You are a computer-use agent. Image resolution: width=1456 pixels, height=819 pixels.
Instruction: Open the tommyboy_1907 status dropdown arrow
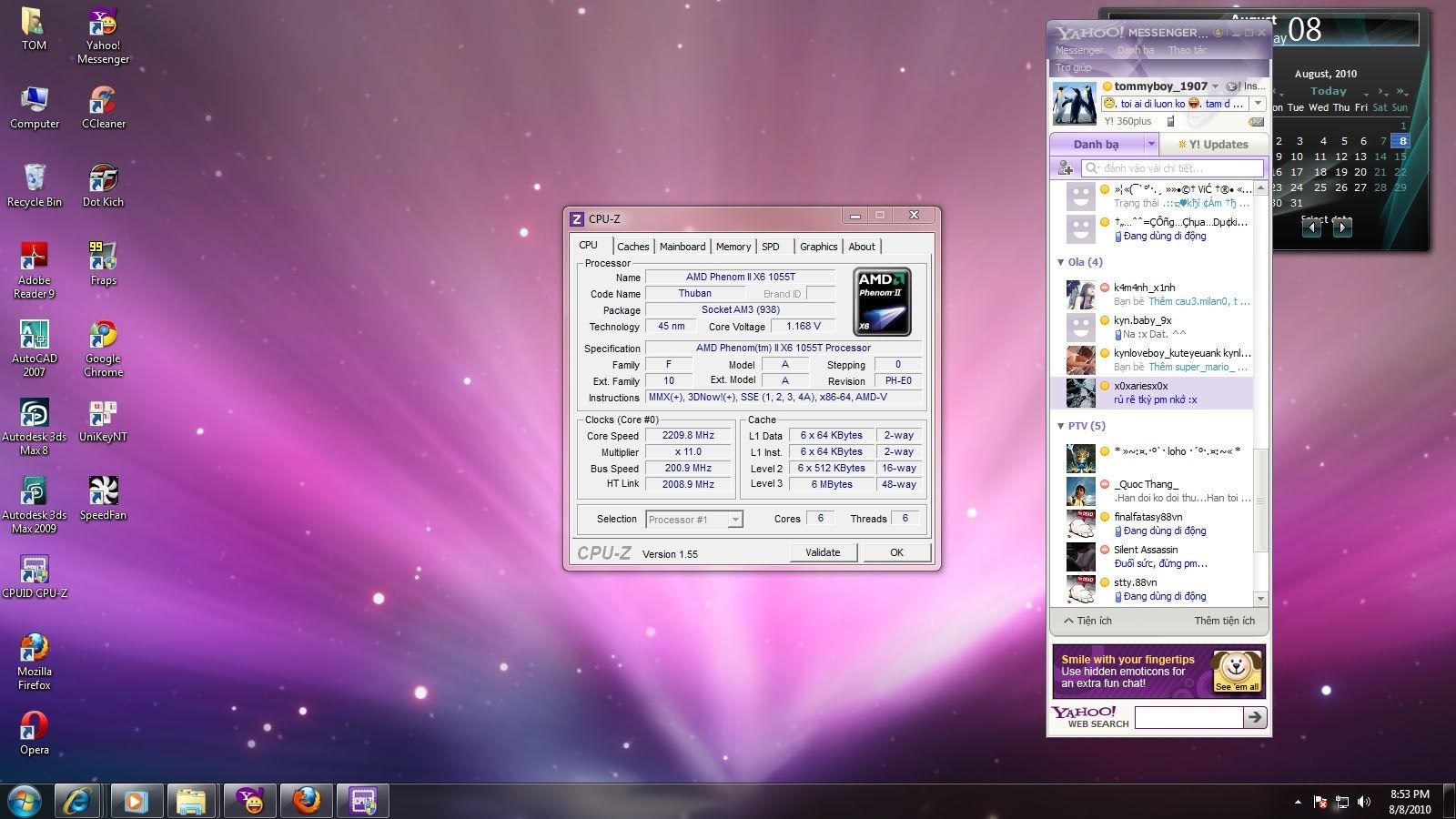(x=1215, y=86)
